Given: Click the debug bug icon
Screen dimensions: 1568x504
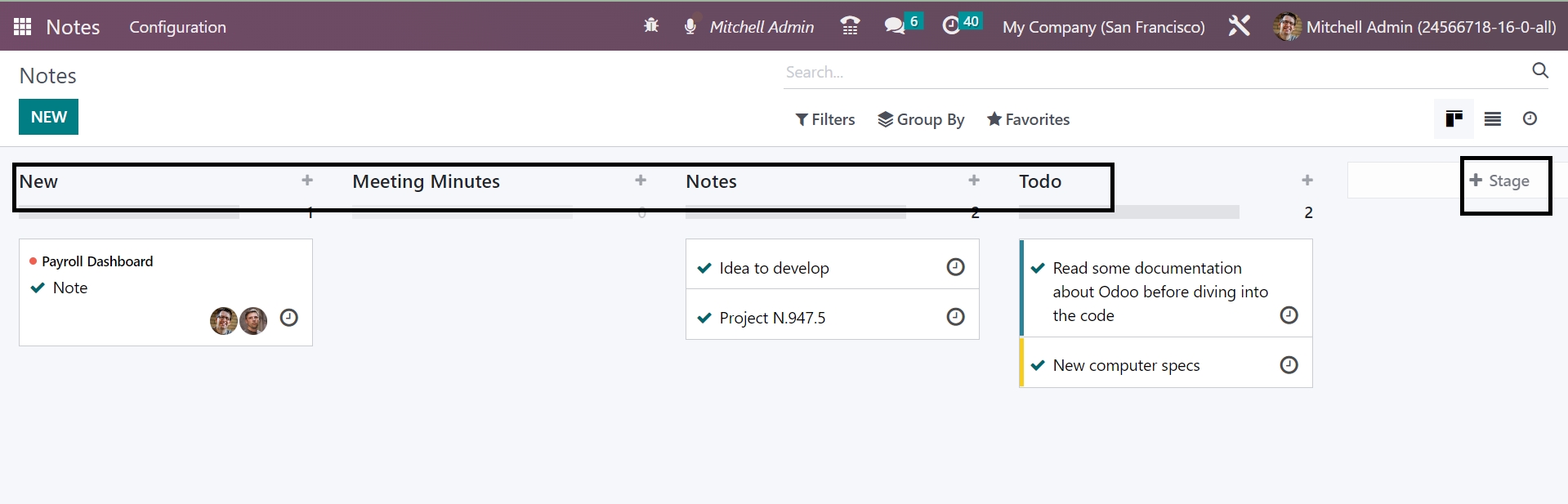Looking at the screenshot, I should point(651,26).
